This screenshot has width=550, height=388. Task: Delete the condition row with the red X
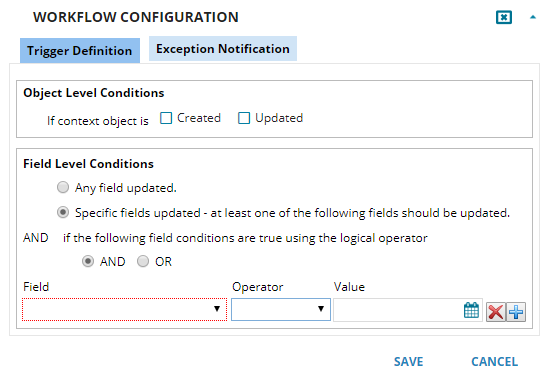click(x=496, y=312)
